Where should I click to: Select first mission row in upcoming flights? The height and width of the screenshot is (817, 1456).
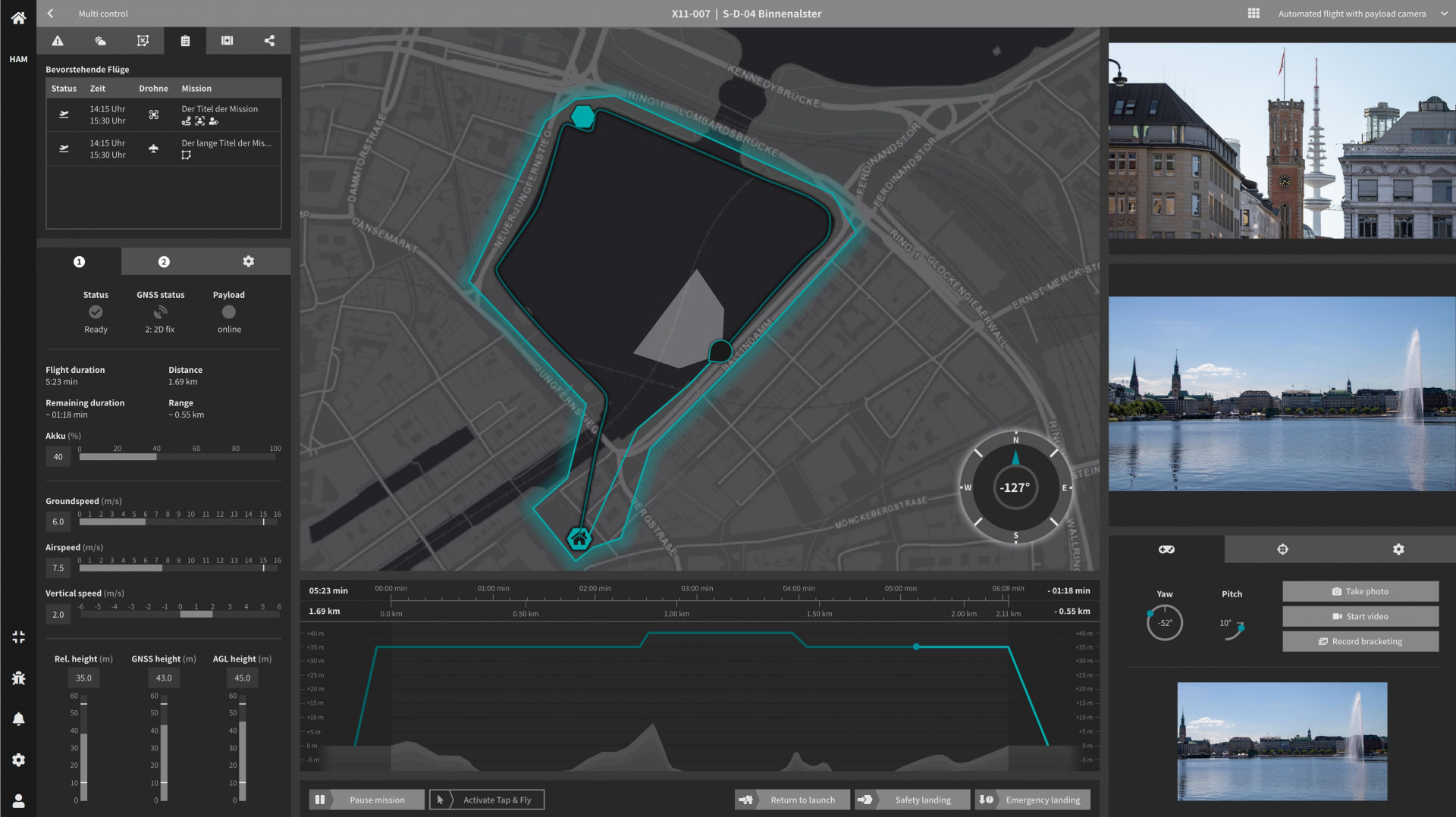tap(163, 114)
